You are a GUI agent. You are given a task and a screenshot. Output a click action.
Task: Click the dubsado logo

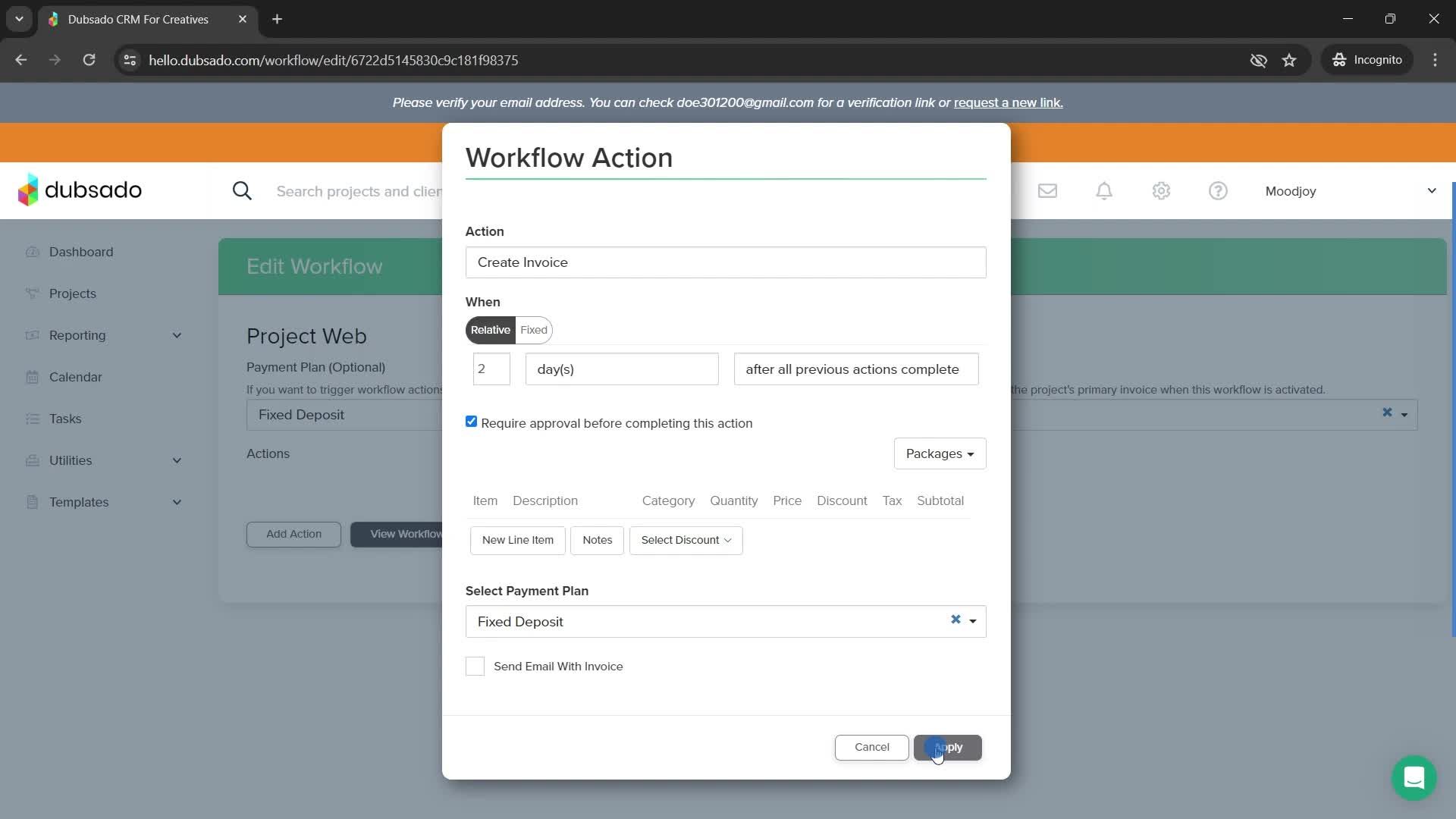point(80,190)
